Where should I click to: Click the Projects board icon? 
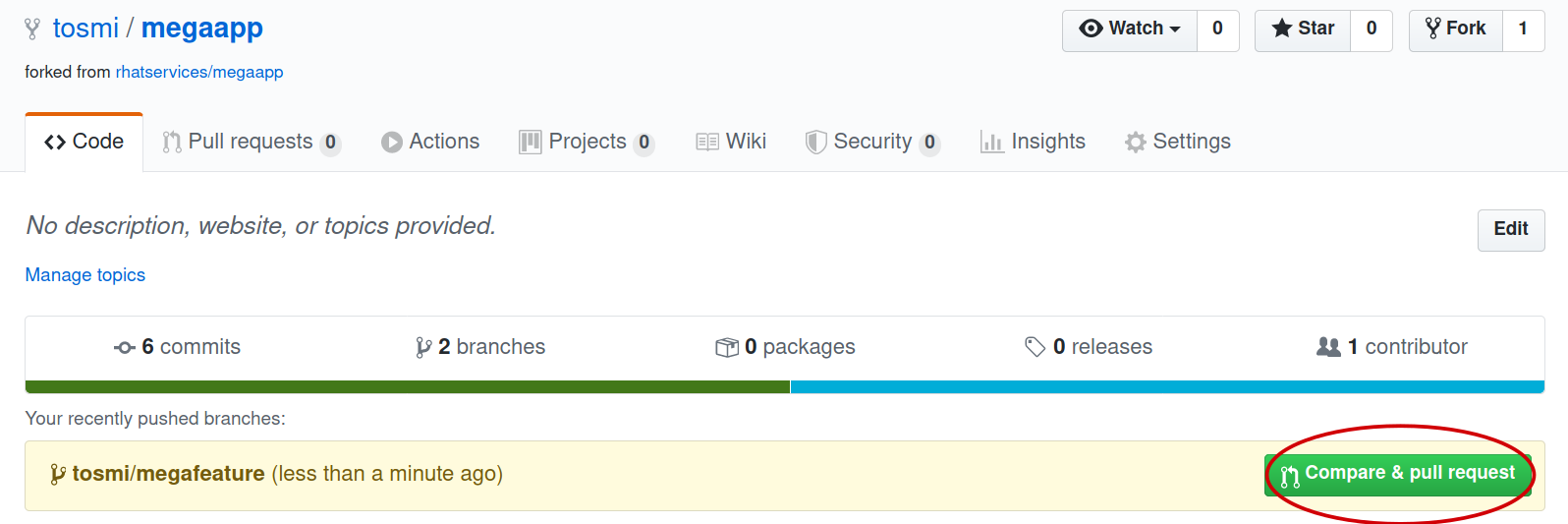[x=531, y=143]
